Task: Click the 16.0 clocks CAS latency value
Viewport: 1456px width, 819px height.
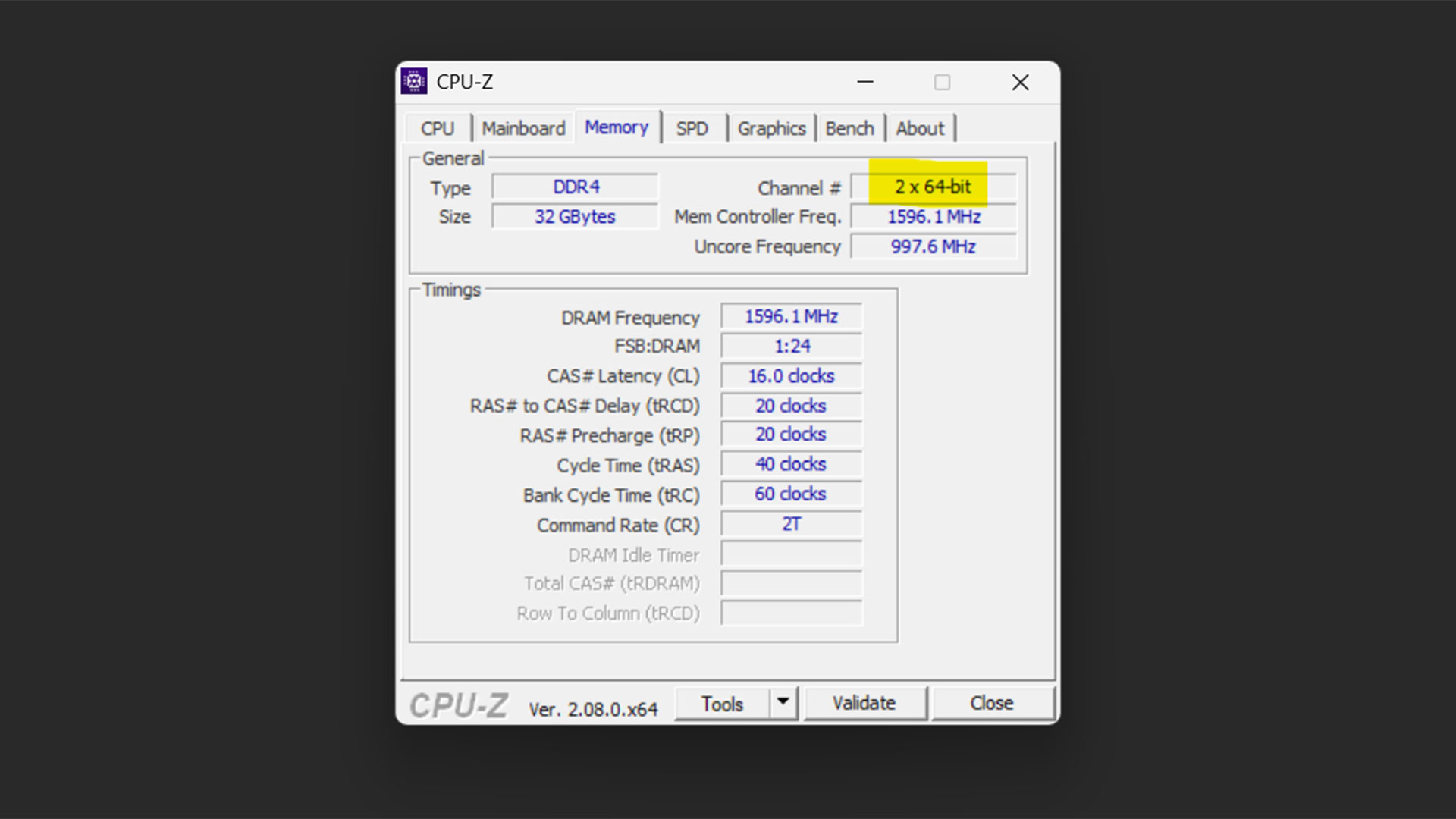Action: 792,375
